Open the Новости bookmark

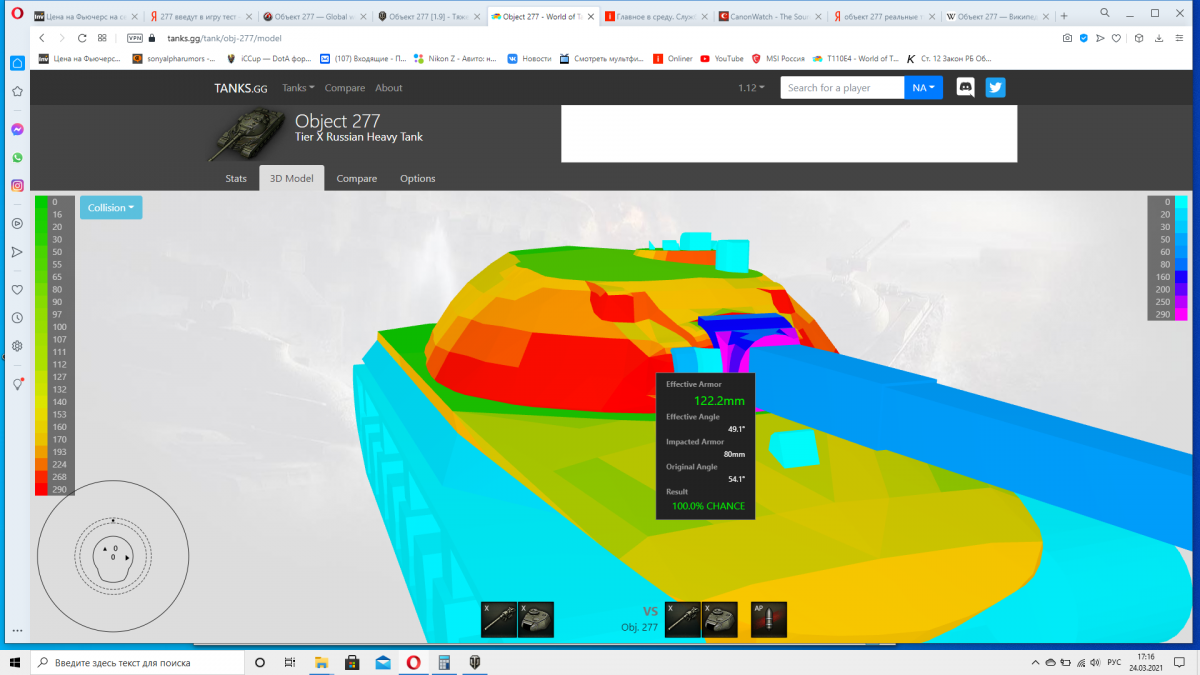coord(529,59)
